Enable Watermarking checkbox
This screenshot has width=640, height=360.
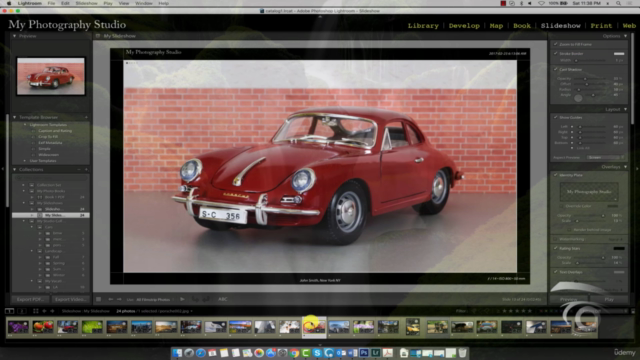coord(556,239)
